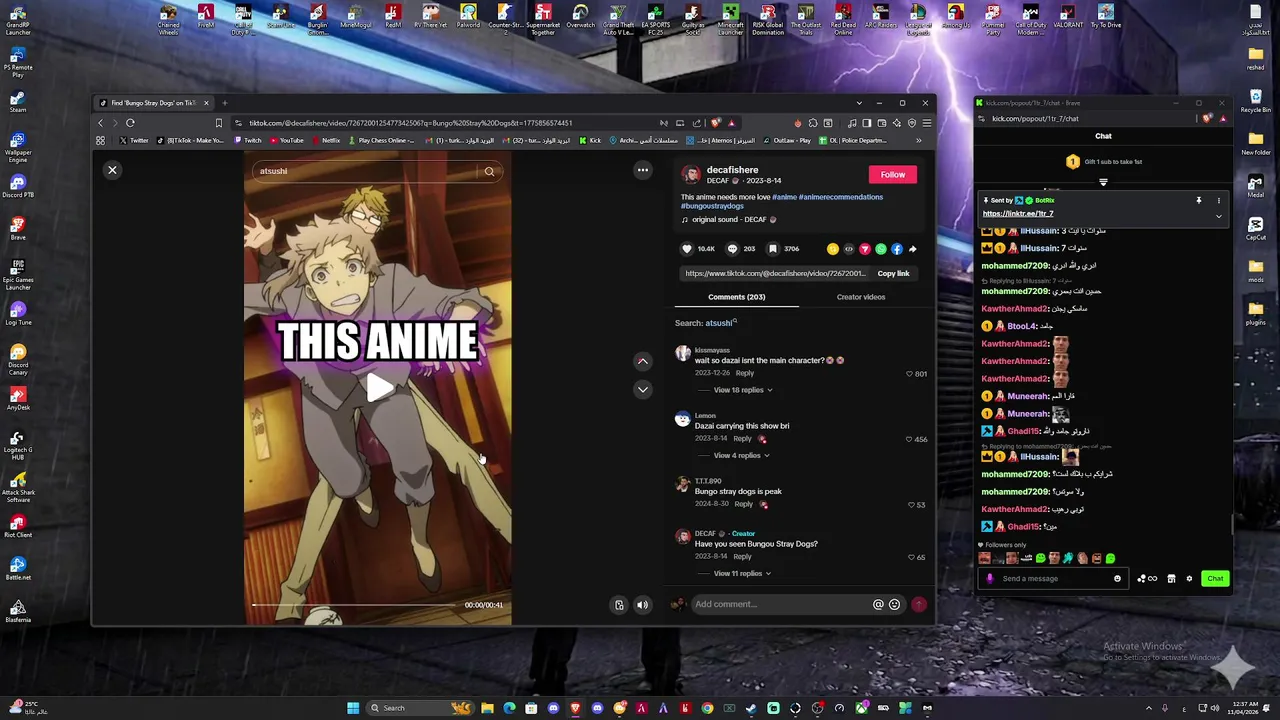Show hidden system tray icons chevron
This screenshot has width=1280, height=720.
(1149, 708)
